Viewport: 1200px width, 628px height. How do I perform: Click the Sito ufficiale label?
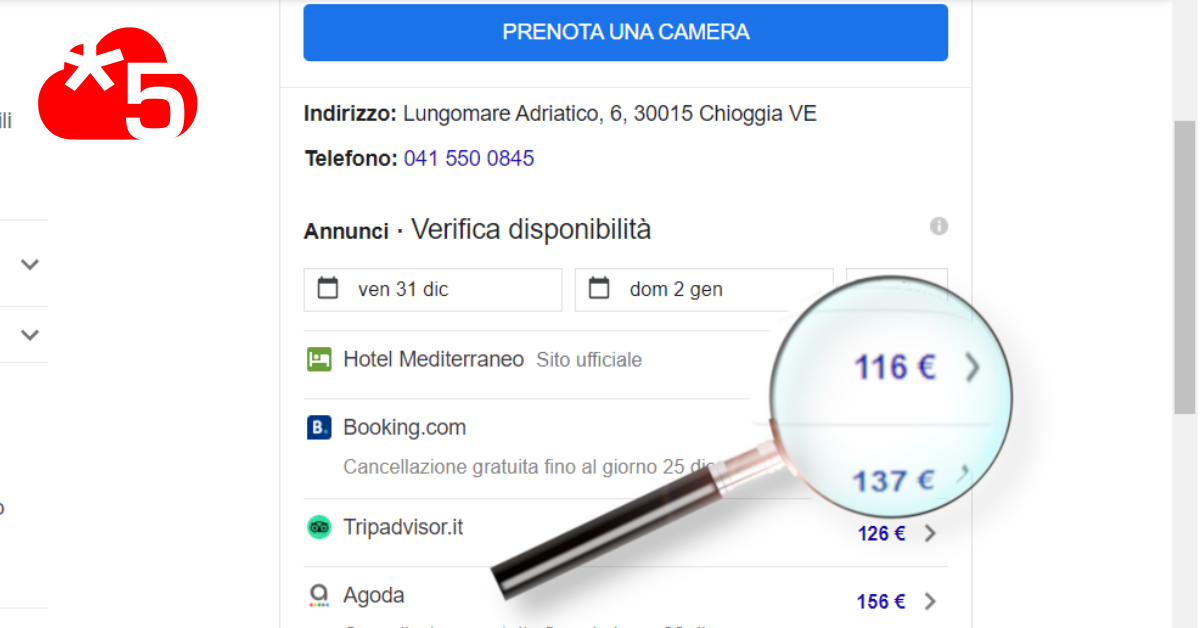coord(589,360)
